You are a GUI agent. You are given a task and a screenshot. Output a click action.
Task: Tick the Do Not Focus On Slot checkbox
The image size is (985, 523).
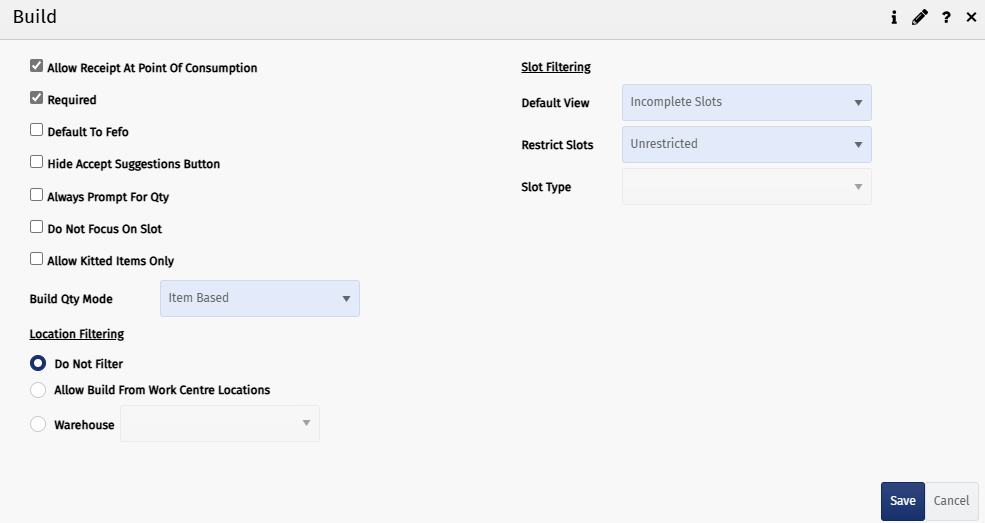(x=37, y=228)
